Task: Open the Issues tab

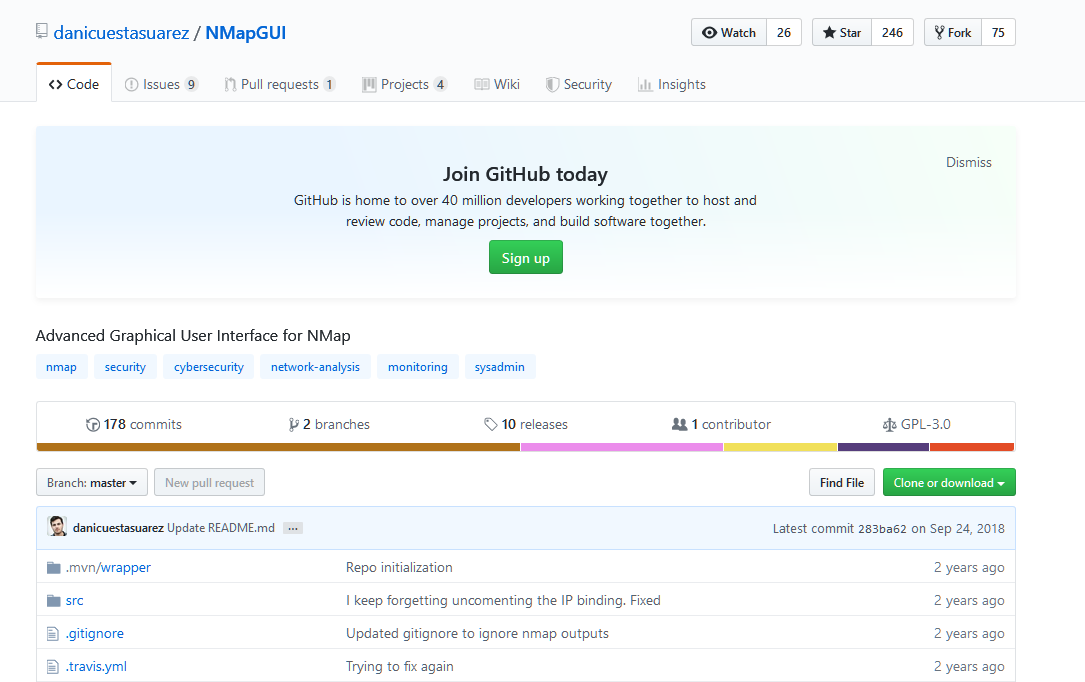Action: click(161, 84)
